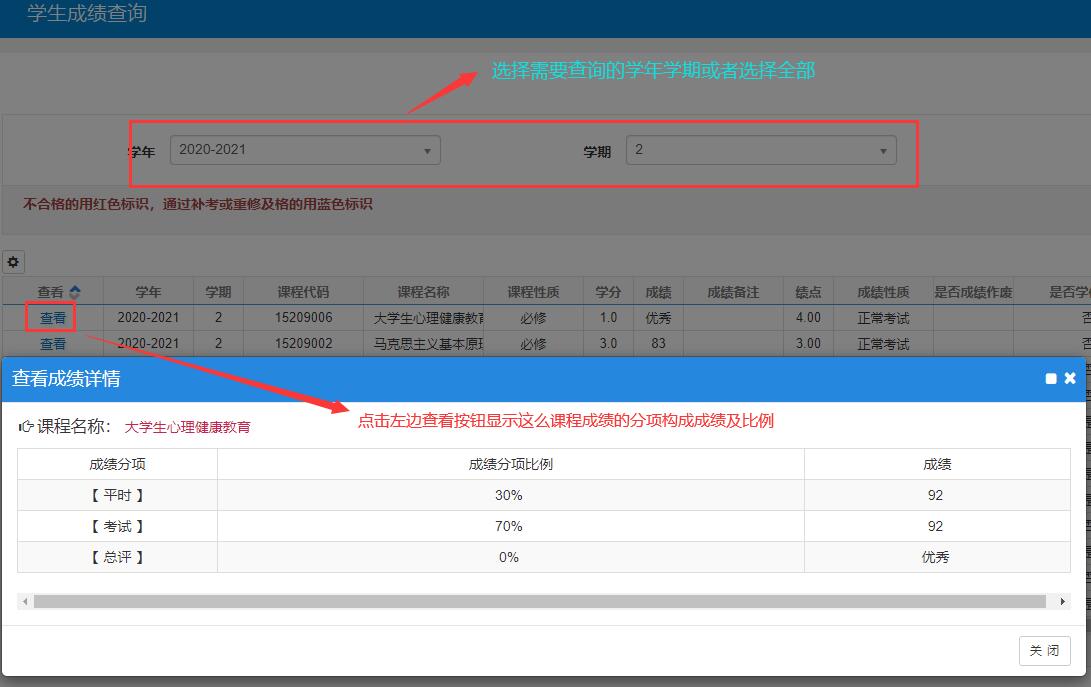Click the 课程性质 column header
The height and width of the screenshot is (687, 1091).
point(533,292)
